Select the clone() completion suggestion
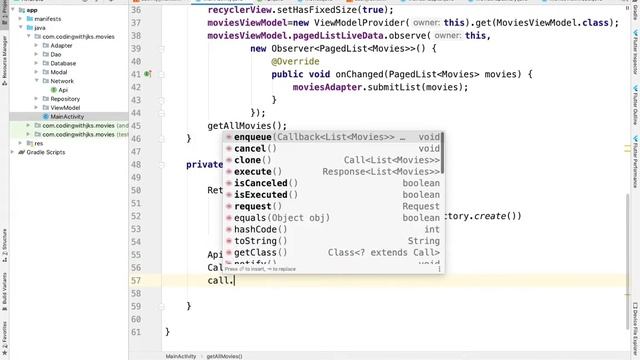The width and height of the screenshot is (640, 360). [x=332, y=160]
